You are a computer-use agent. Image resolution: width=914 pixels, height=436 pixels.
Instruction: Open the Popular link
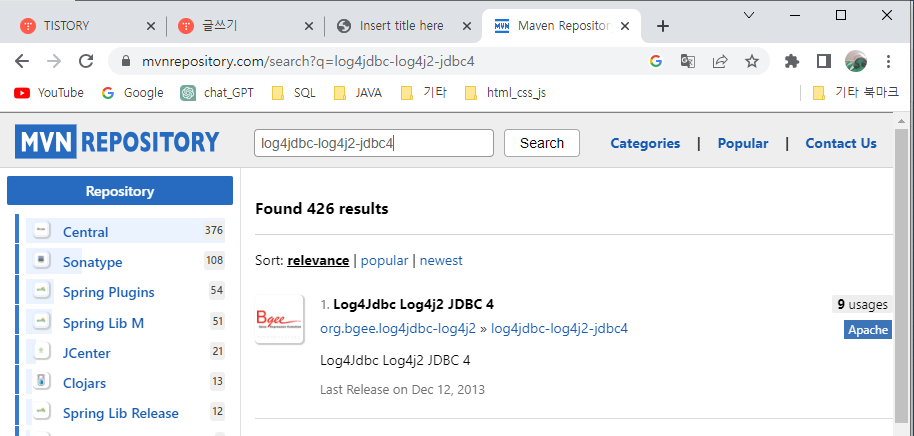[x=743, y=143]
